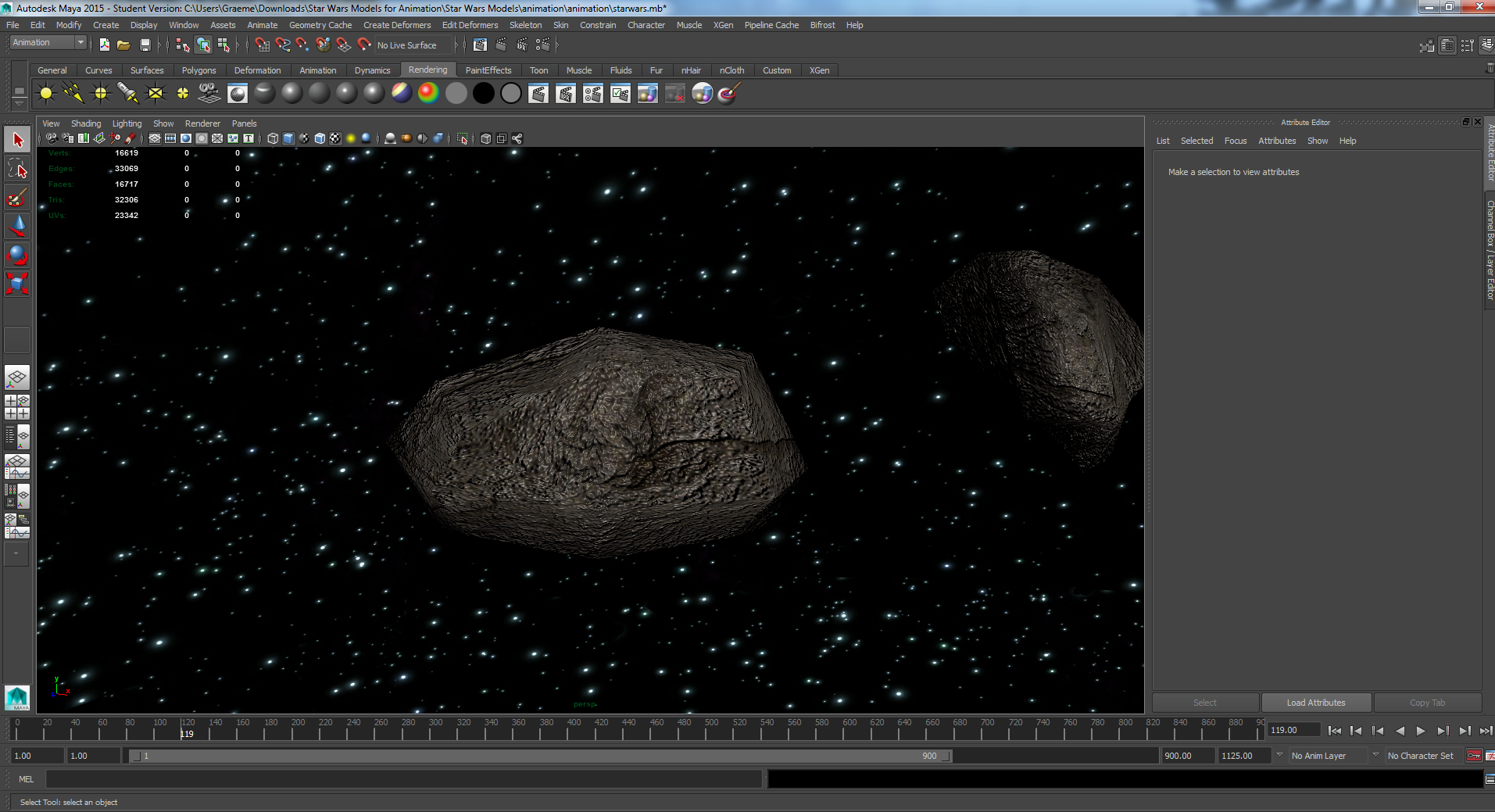Toggle Select by Object Type mode

coord(203,45)
